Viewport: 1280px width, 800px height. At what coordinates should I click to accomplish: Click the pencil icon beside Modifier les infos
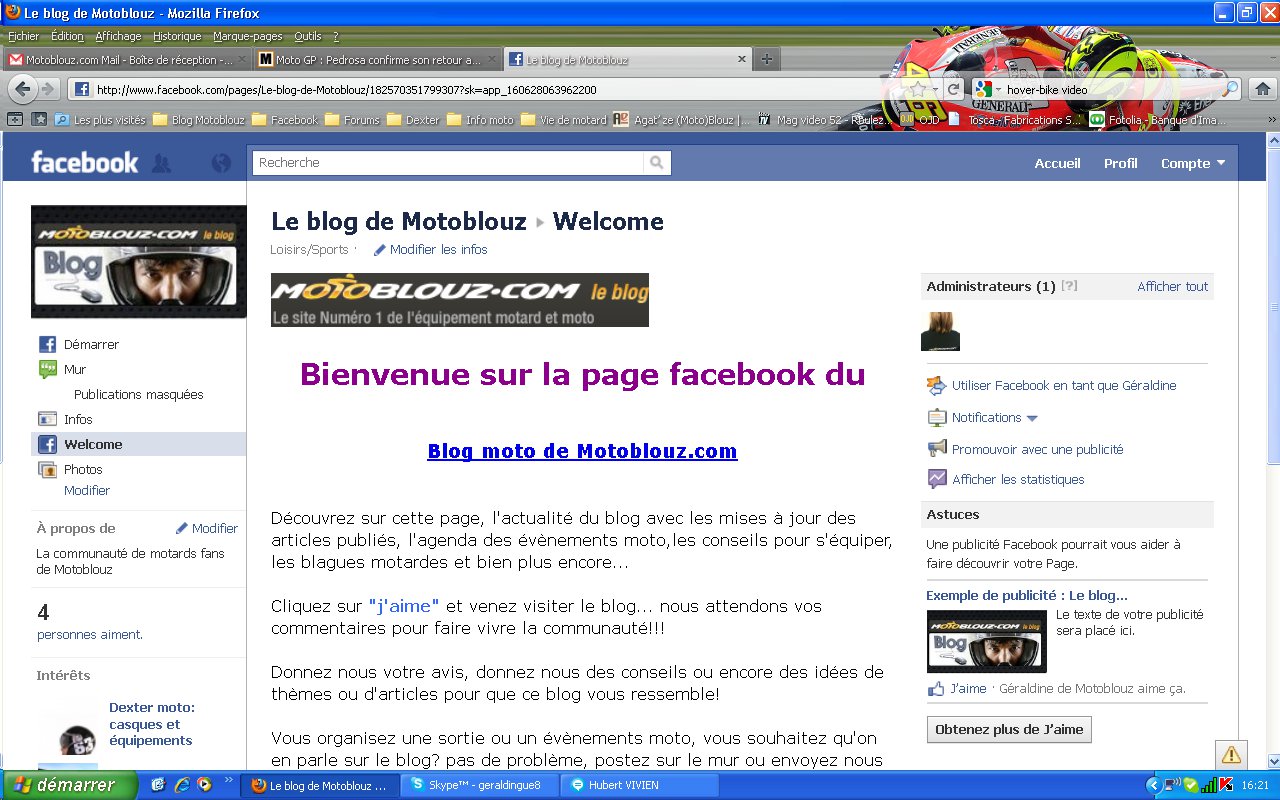point(379,250)
